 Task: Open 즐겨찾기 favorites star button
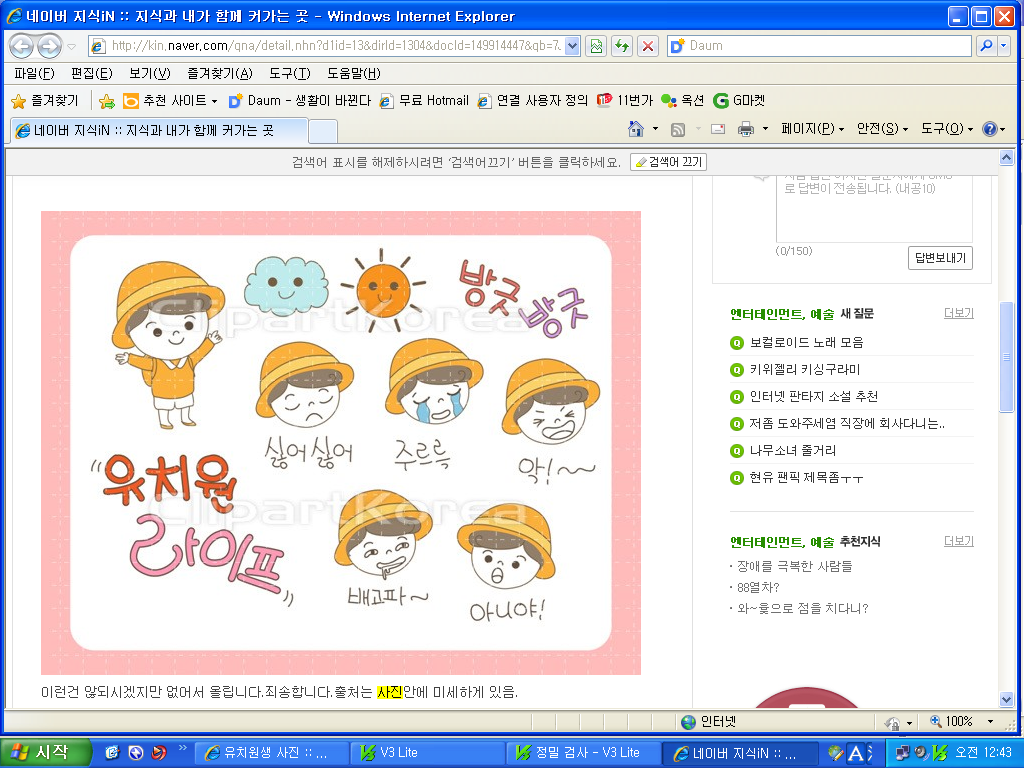[x=44, y=100]
